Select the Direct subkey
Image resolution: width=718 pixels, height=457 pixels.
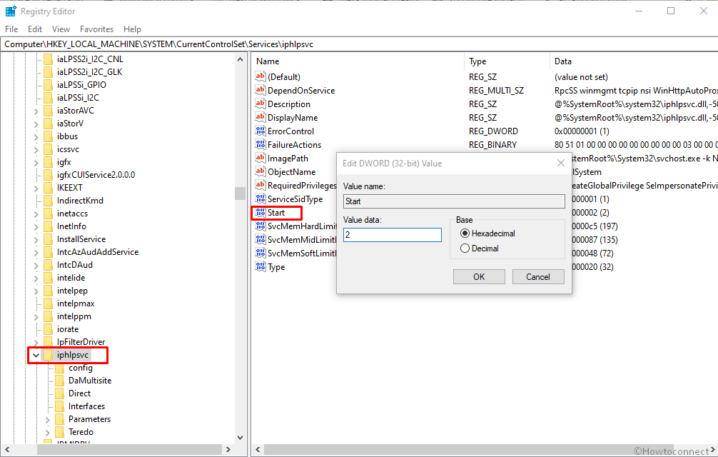80,393
